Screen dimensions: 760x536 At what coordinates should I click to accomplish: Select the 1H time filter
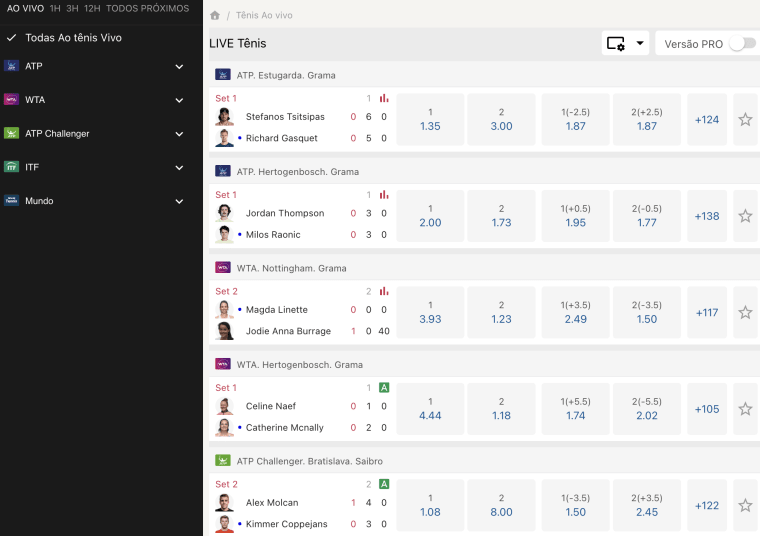pos(55,9)
